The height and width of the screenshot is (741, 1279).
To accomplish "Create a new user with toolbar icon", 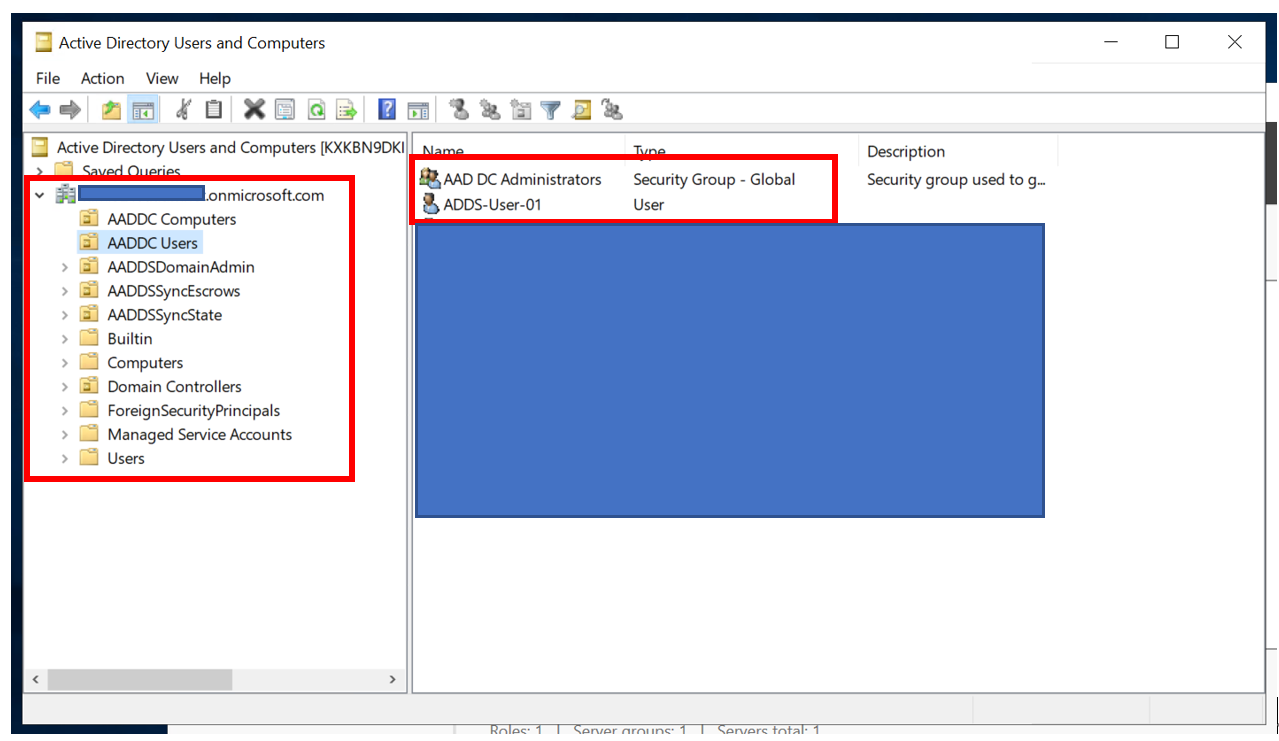I will coord(459,110).
